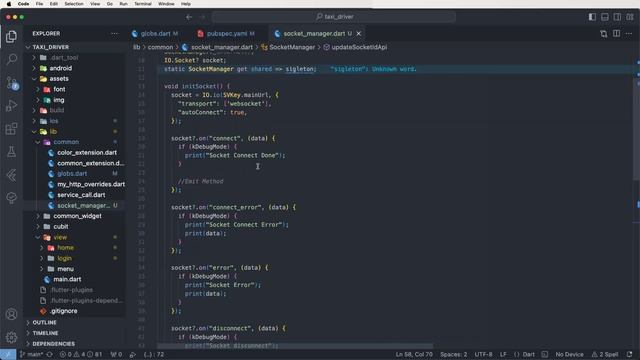Open changes compare icon in editor toolbar

(603, 33)
